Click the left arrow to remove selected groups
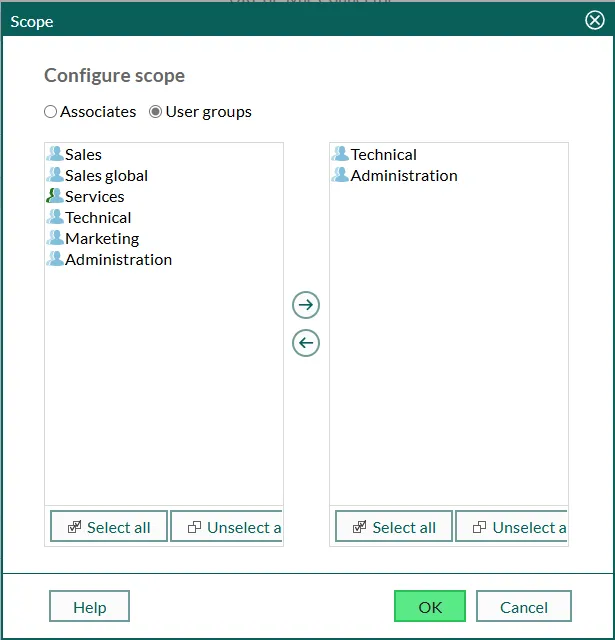The height and width of the screenshot is (640, 615). 306,343
